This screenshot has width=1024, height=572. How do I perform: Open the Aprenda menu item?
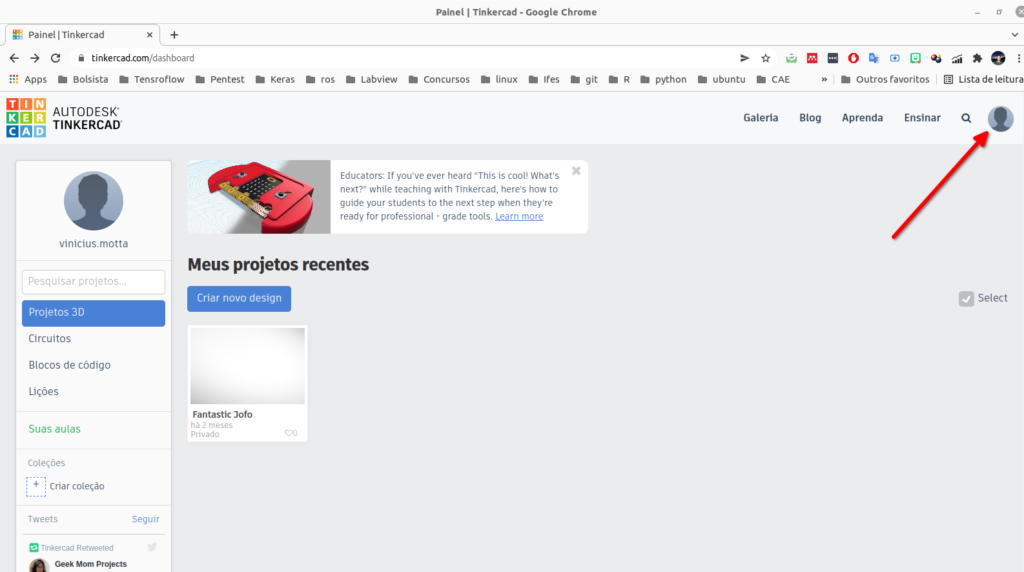tap(862, 118)
